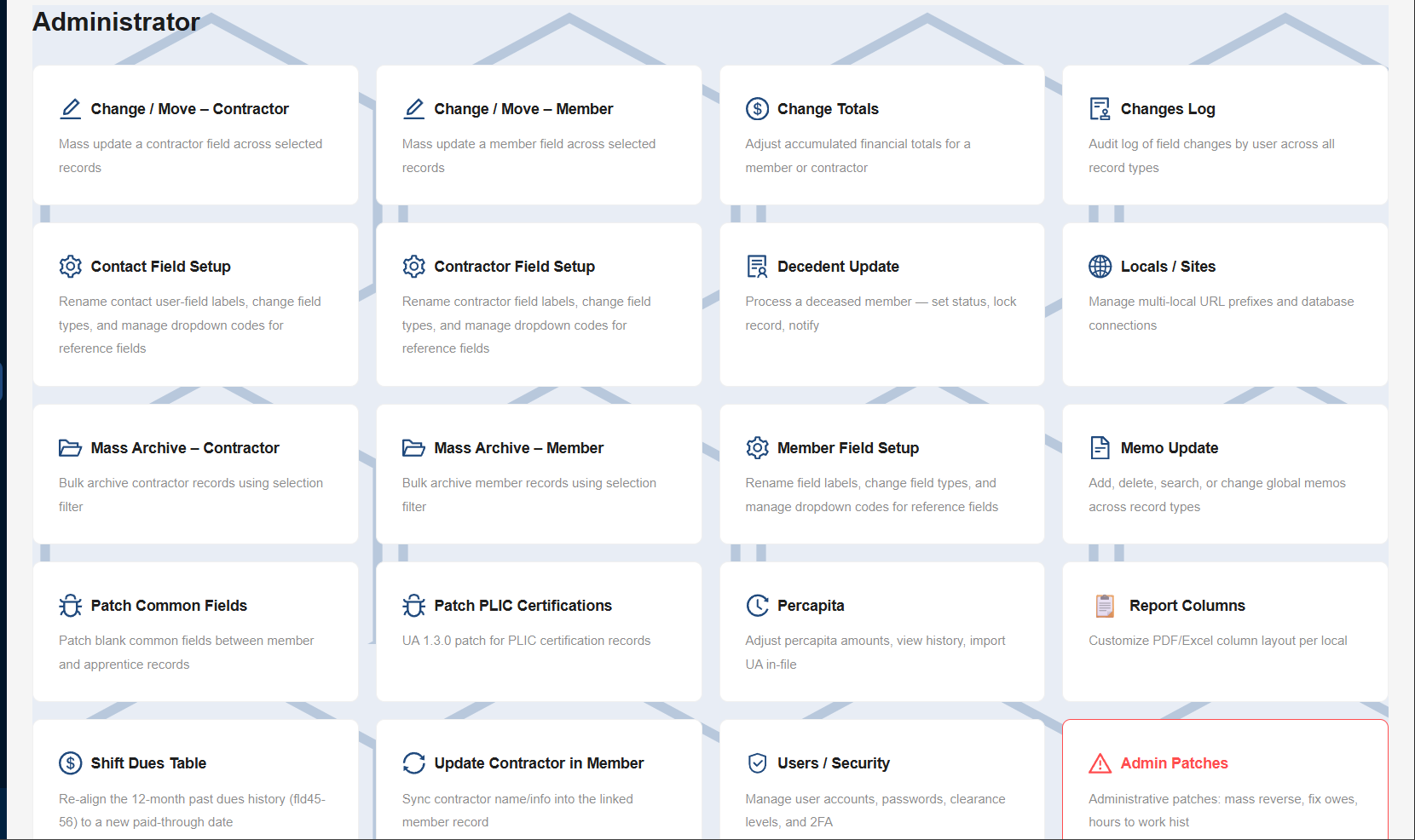Click the folder icon for Mass Archive – Member

pyautogui.click(x=414, y=448)
